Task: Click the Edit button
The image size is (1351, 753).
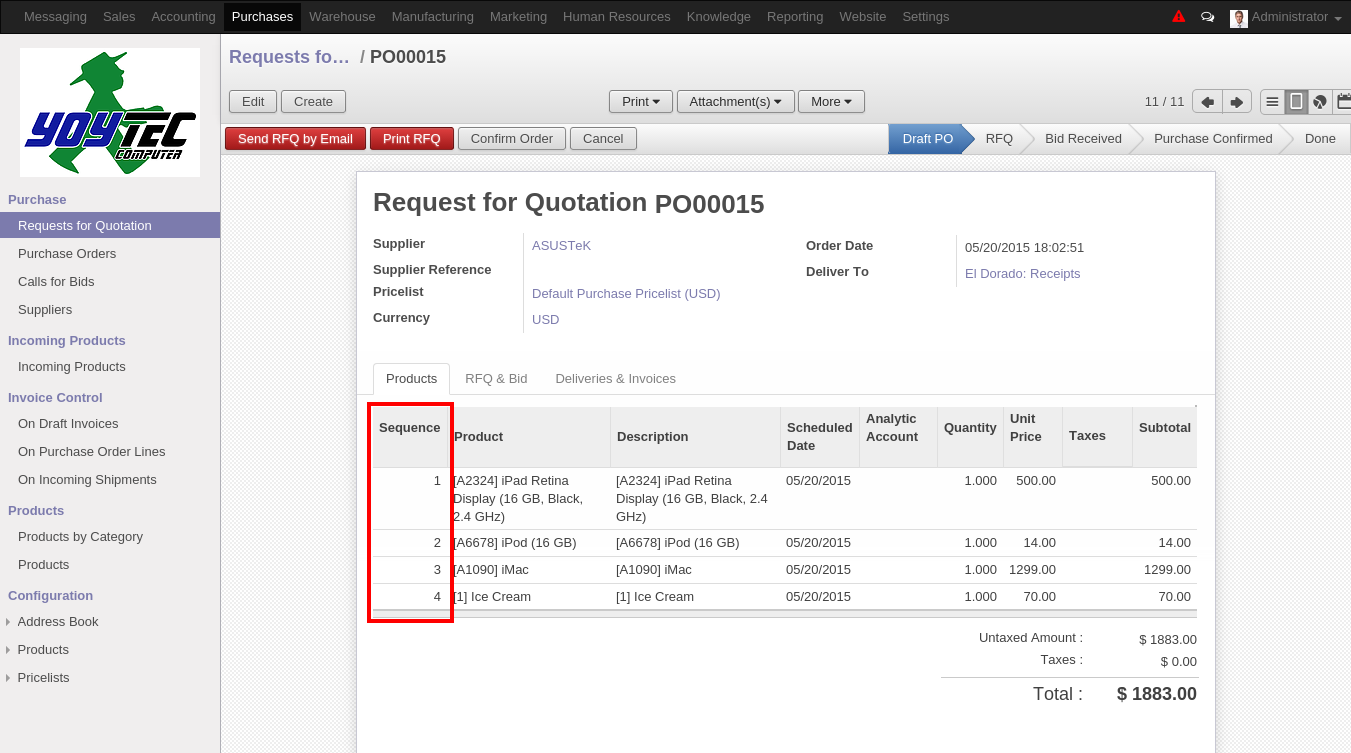Action: [253, 102]
